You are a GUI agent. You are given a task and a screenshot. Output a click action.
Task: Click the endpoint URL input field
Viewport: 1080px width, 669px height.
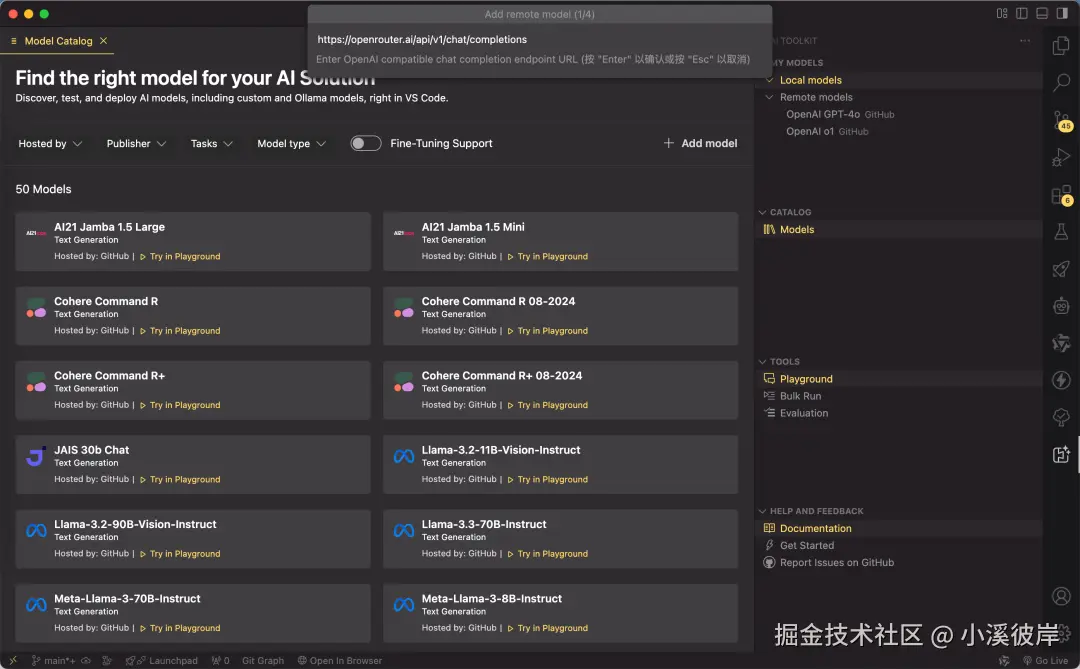pos(540,39)
